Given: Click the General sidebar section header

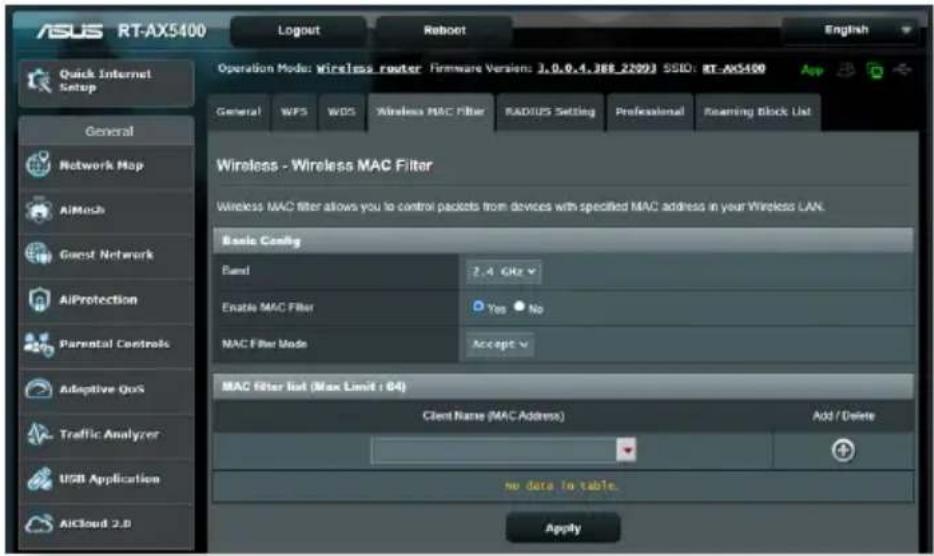Looking at the screenshot, I should click(108, 131).
